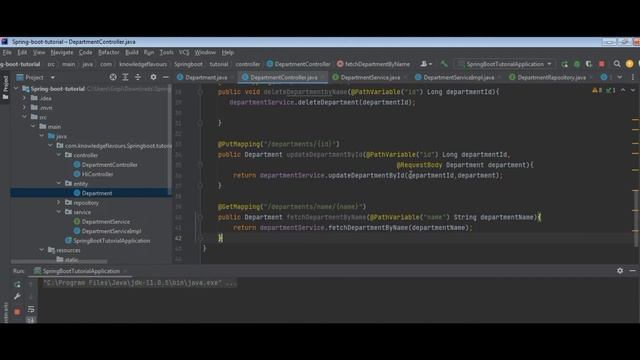This screenshot has height=360, width=640.
Task: Click the collapse all icon in Project panel
Action: 138,77
